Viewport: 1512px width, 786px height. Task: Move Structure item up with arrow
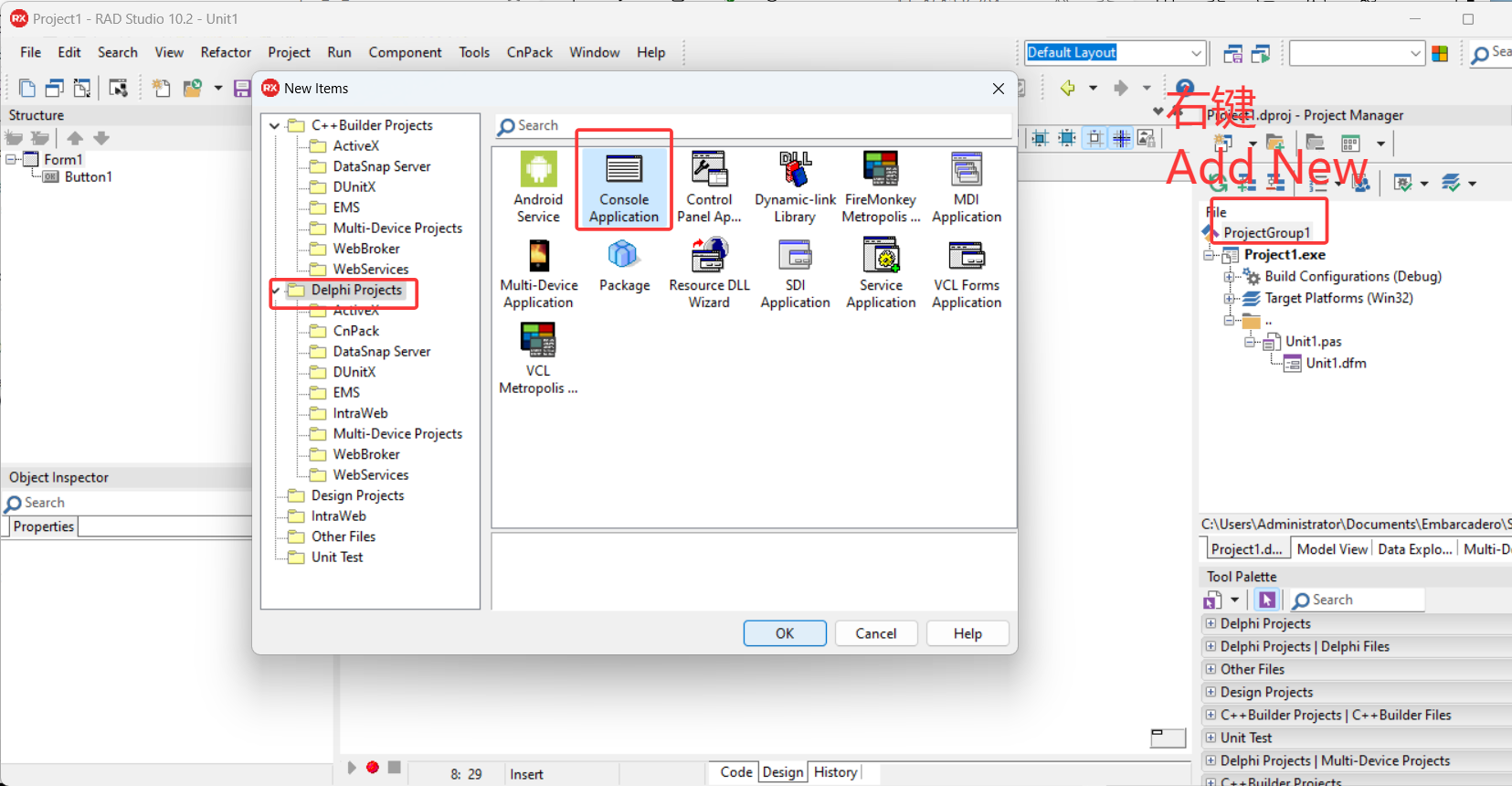(x=75, y=138)
